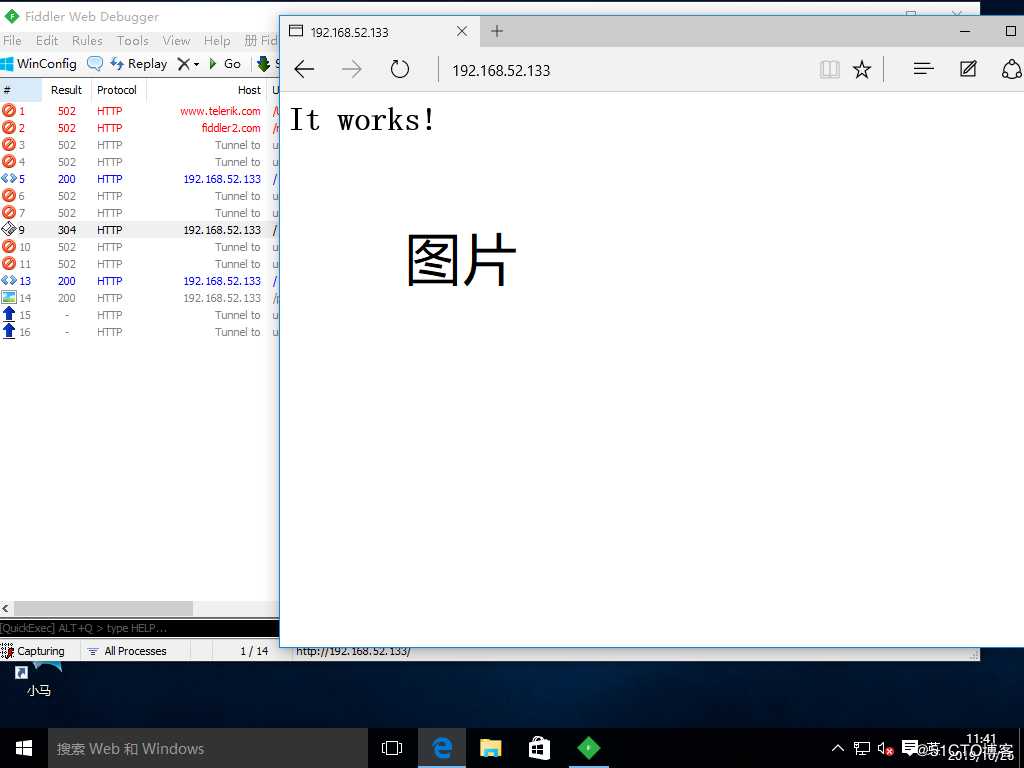Open the Edge Hub lines icon
Viewport: 1024px width, 768px height.
point(923,69)
